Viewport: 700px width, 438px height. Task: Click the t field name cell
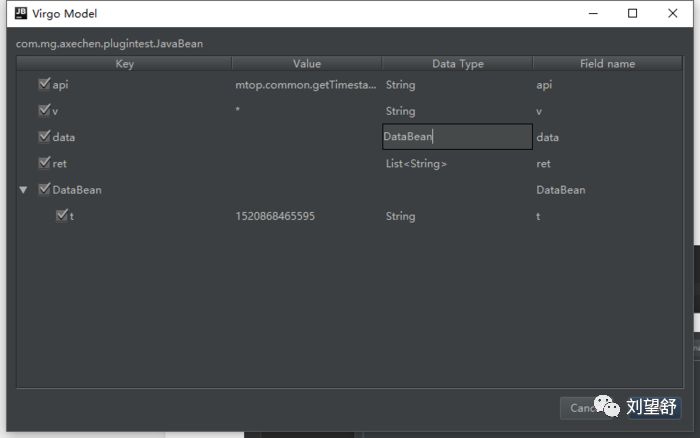[x=538, y=217]
